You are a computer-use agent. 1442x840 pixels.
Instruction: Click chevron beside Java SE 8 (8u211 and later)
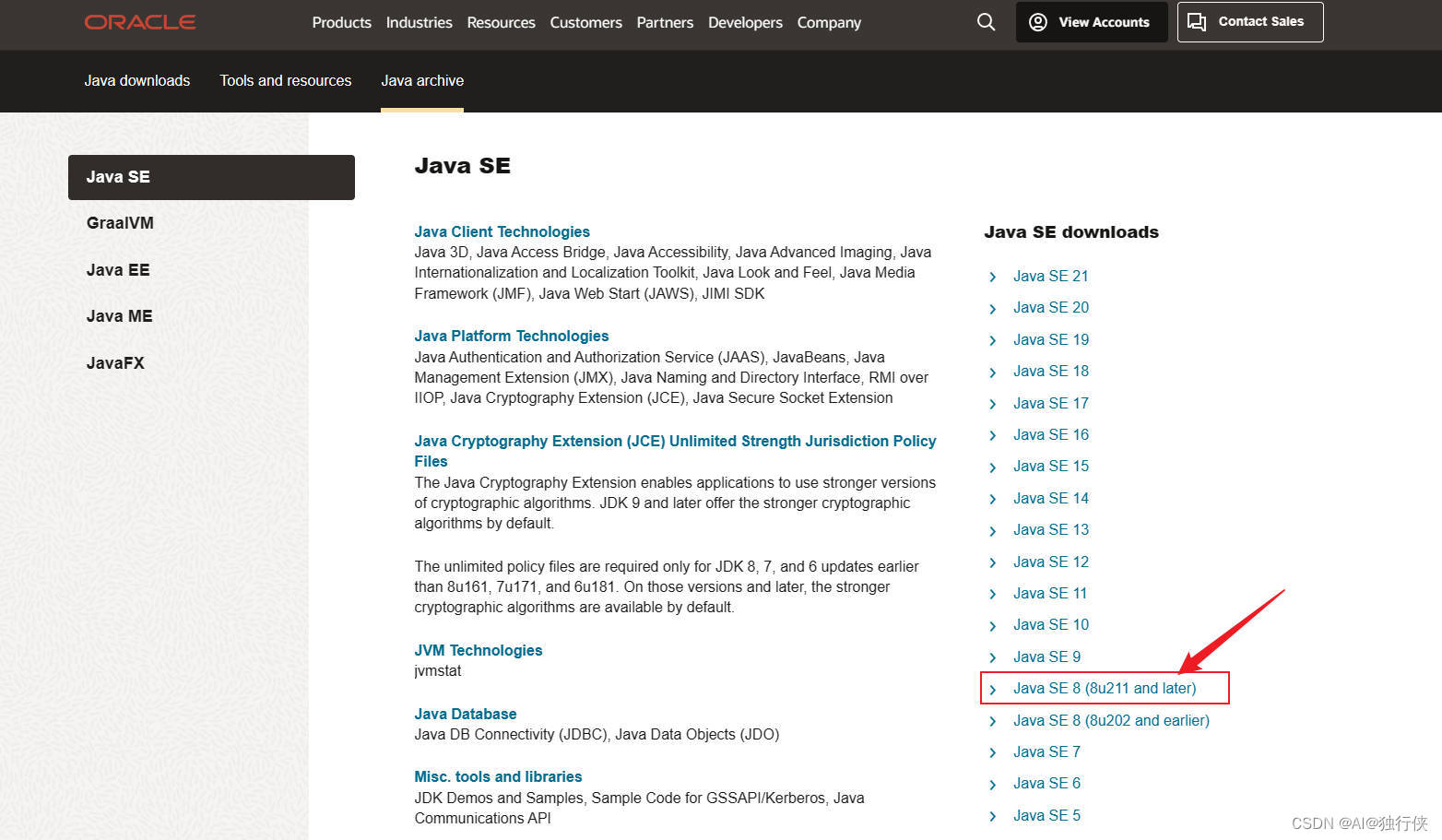[x=992, y=689]
